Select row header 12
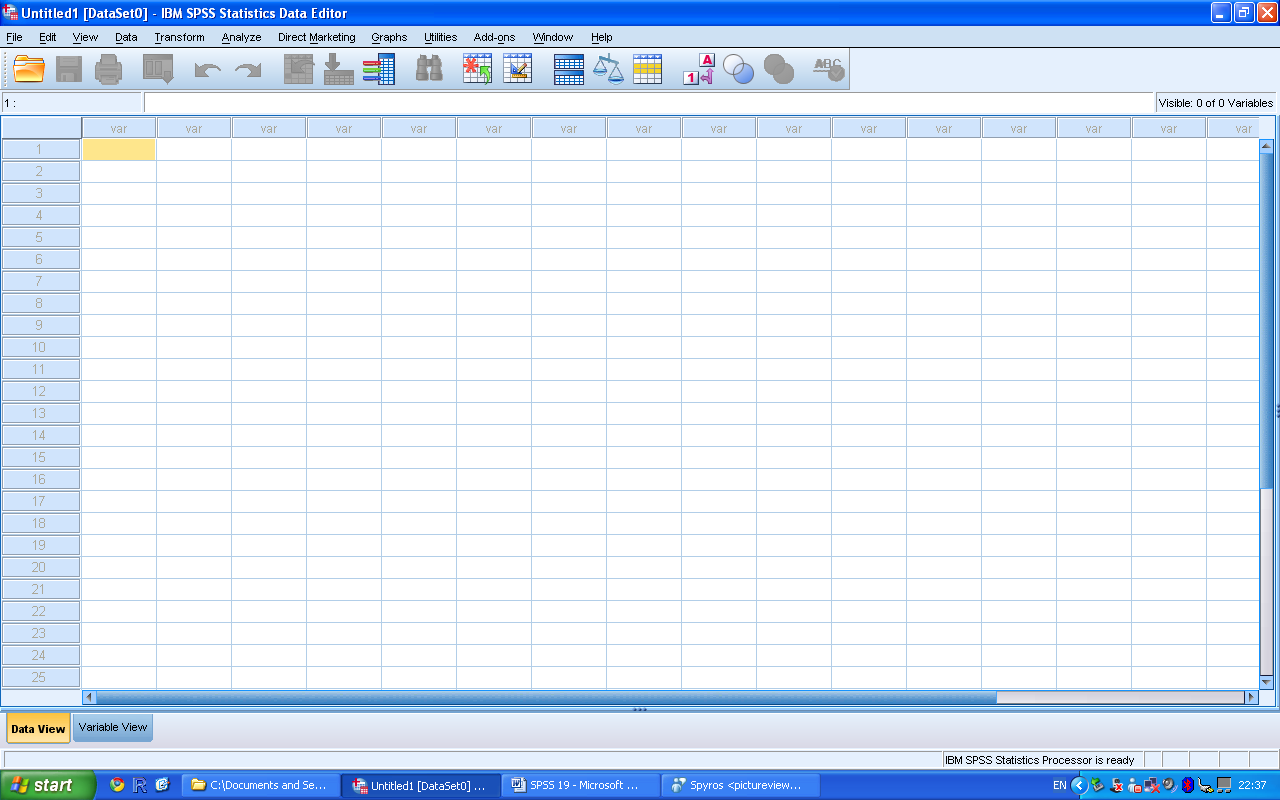Viewport: 1280px width, 800px height. coord(40,391)
